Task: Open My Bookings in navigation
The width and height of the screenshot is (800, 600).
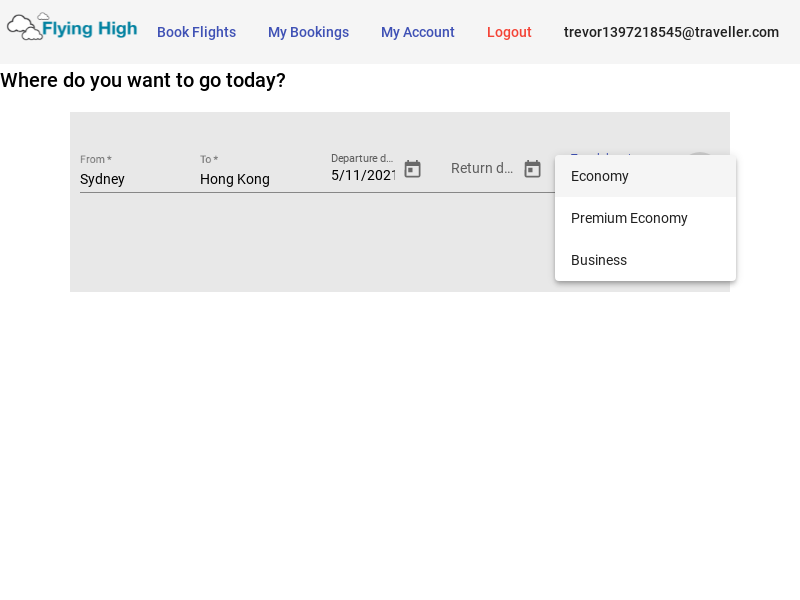Action: click(308, 32)
